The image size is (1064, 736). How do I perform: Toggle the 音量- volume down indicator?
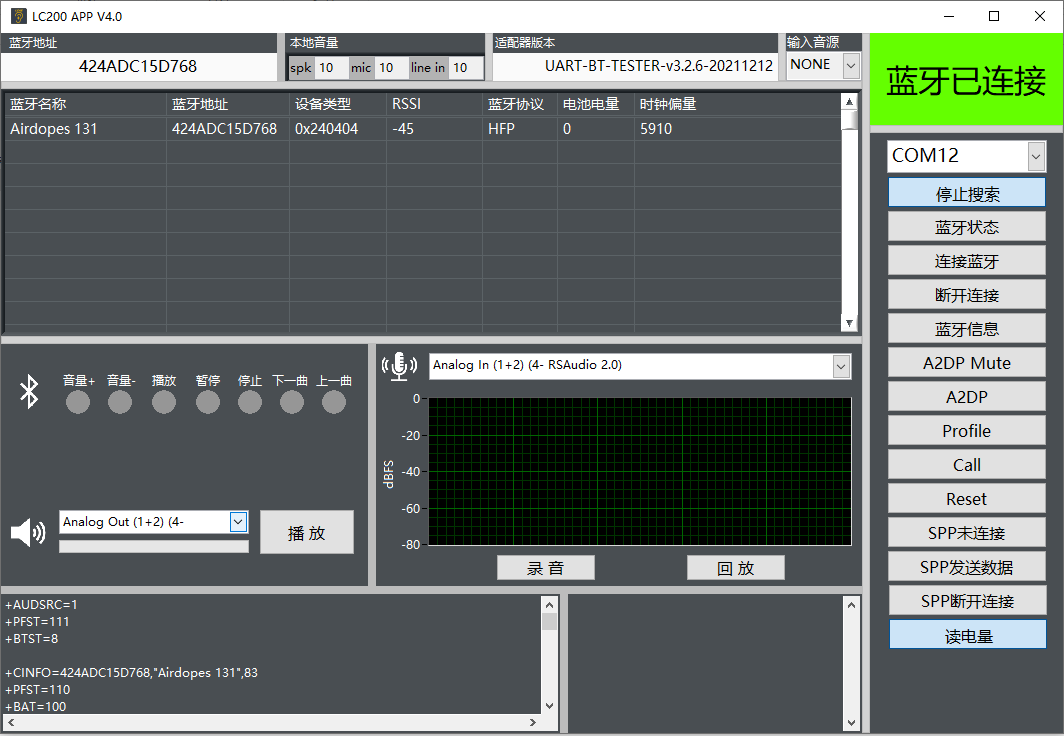click(120, 402)
